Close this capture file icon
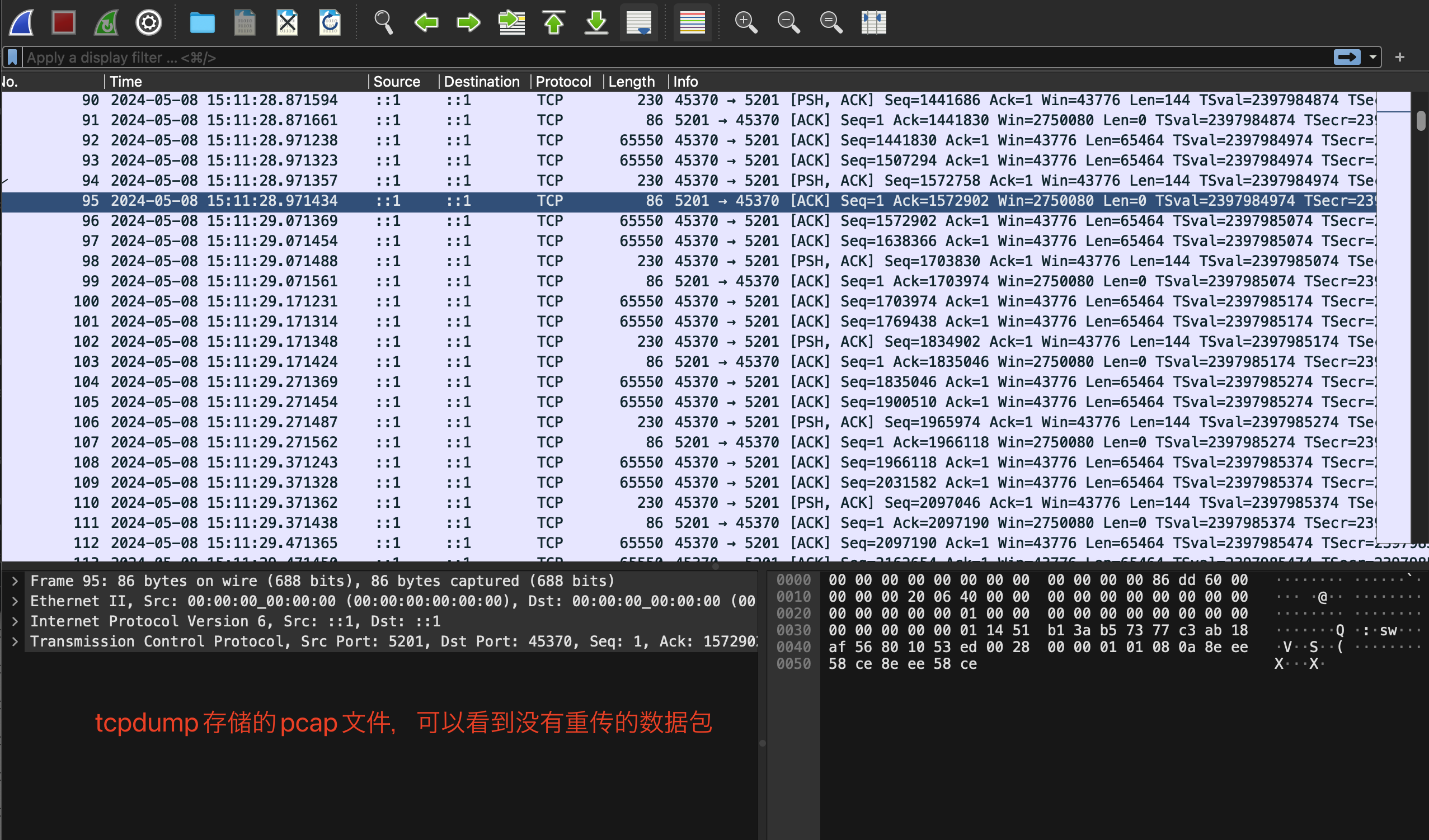 pos(287,23)
